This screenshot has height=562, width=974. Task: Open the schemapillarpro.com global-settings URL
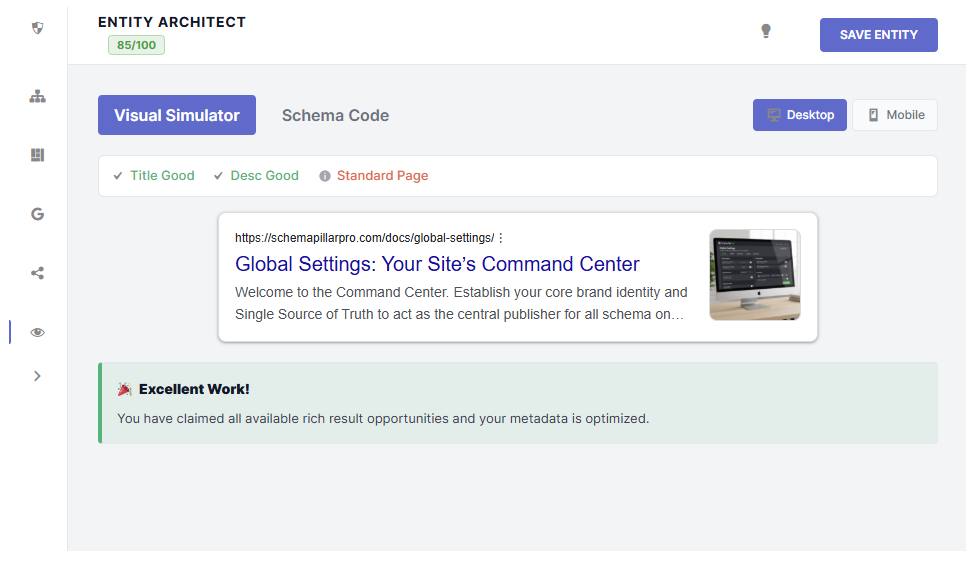point(365,238)
